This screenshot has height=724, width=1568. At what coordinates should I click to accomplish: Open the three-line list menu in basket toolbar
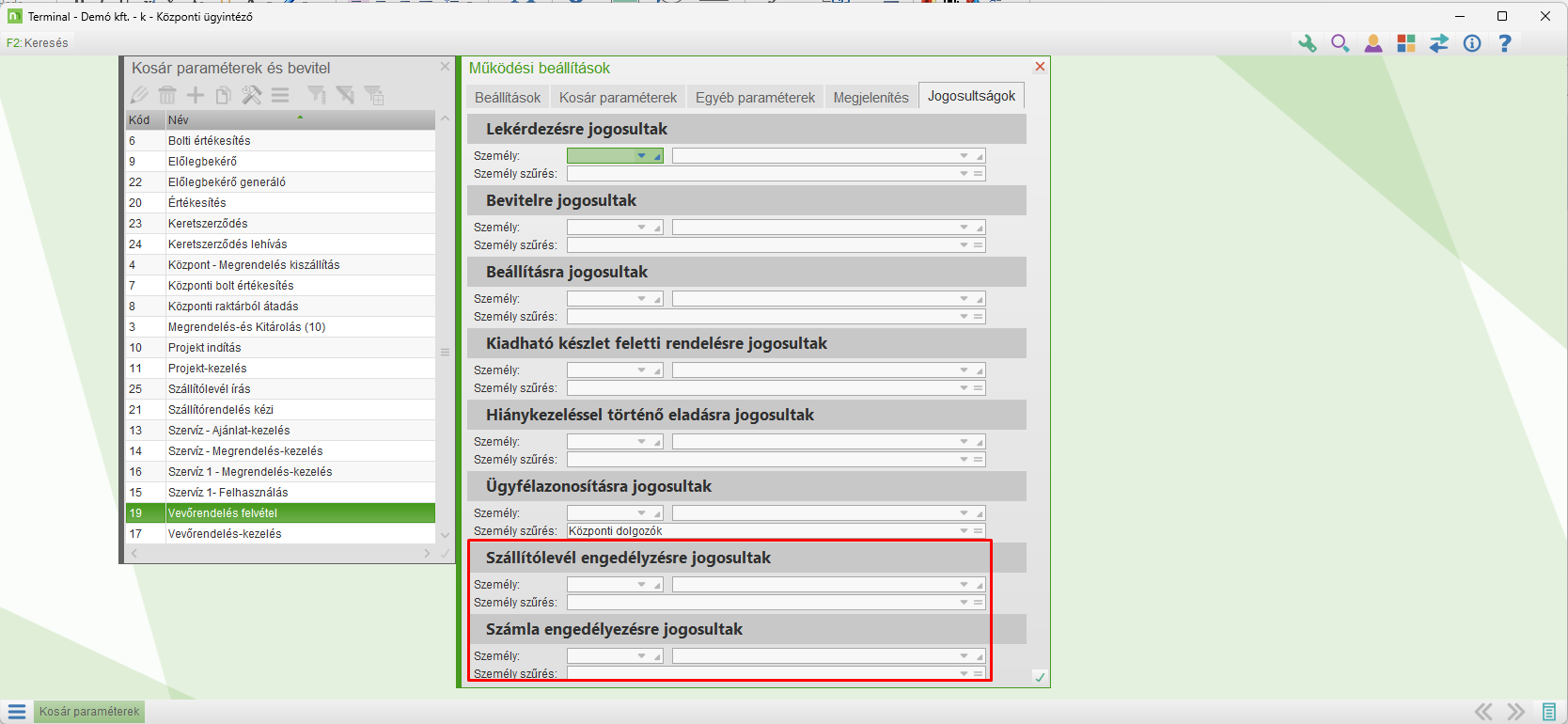tap(280, 95)
